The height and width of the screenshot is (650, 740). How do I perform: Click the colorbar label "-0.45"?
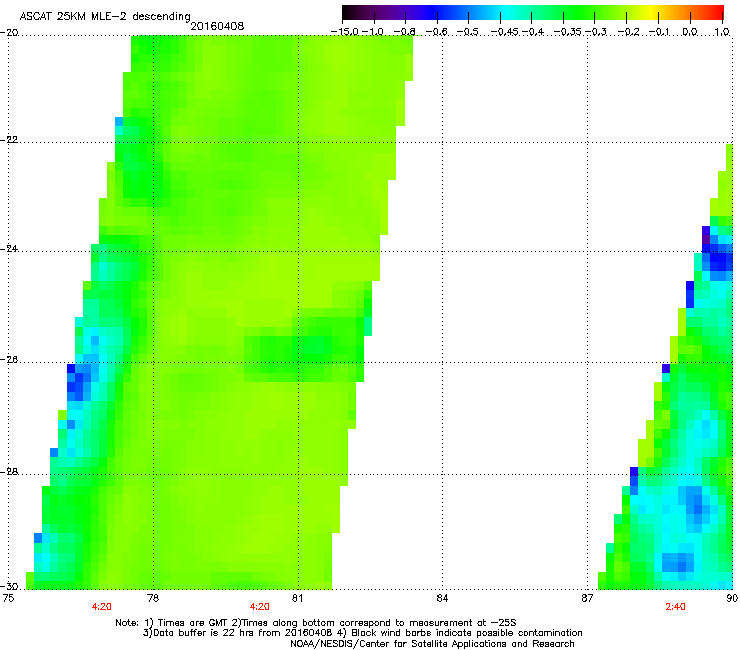click(x=505, y=32)
